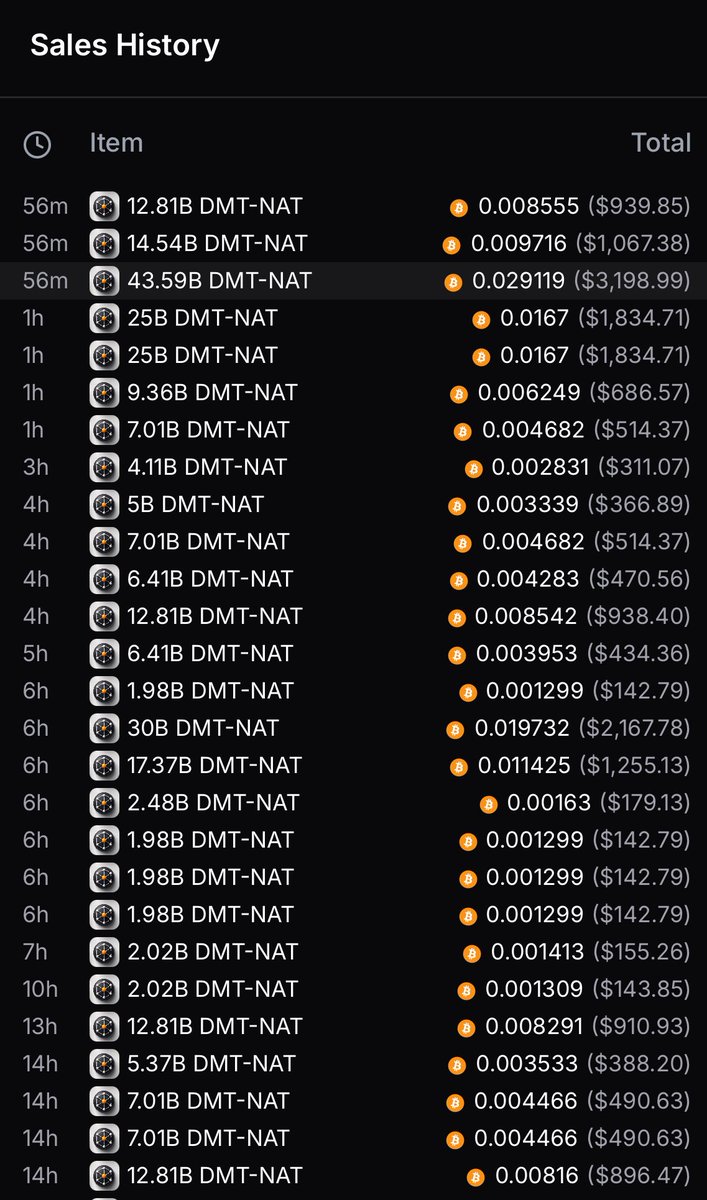Screen dimensions: 707x1200
Task: Open the token icon beside 5.37B DMT-NAT
Action: point(104,1064)
